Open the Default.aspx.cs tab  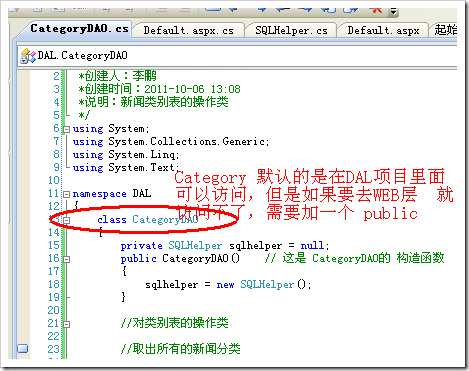pos(188,31)
